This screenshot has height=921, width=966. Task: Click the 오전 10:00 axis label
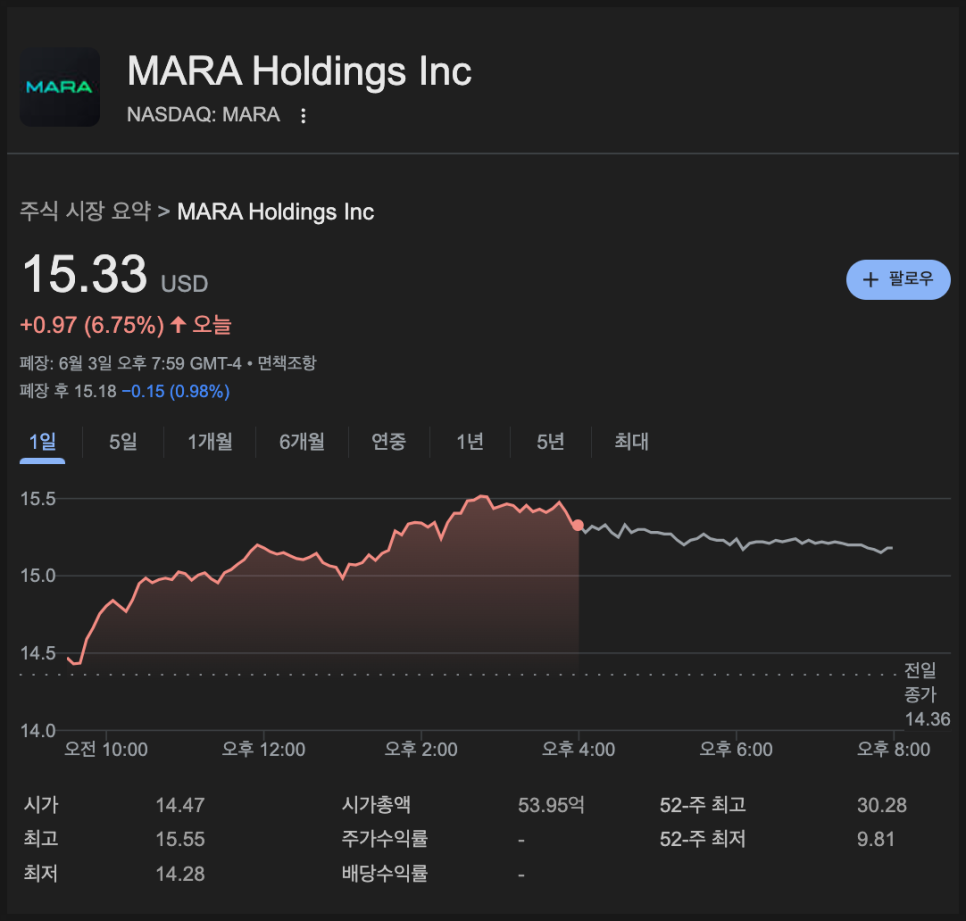click(x=106, y=749)
